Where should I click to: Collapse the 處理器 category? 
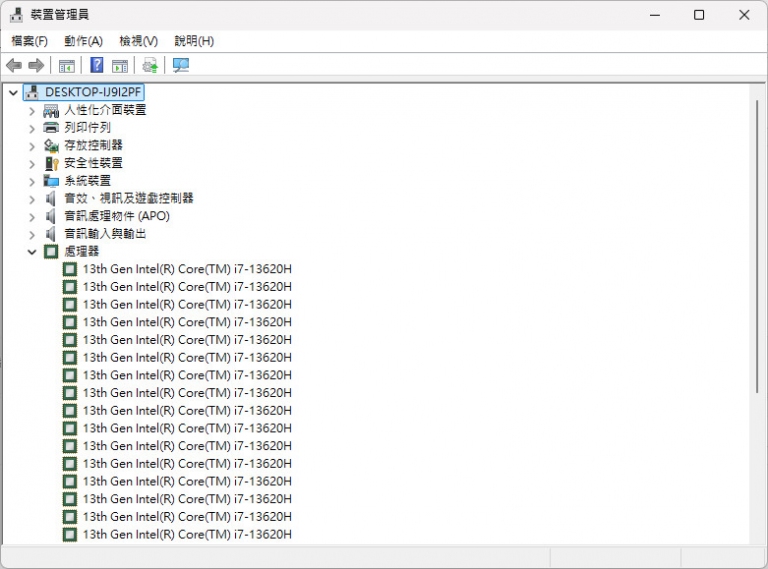pyautogui.click(x=32, y=252)
